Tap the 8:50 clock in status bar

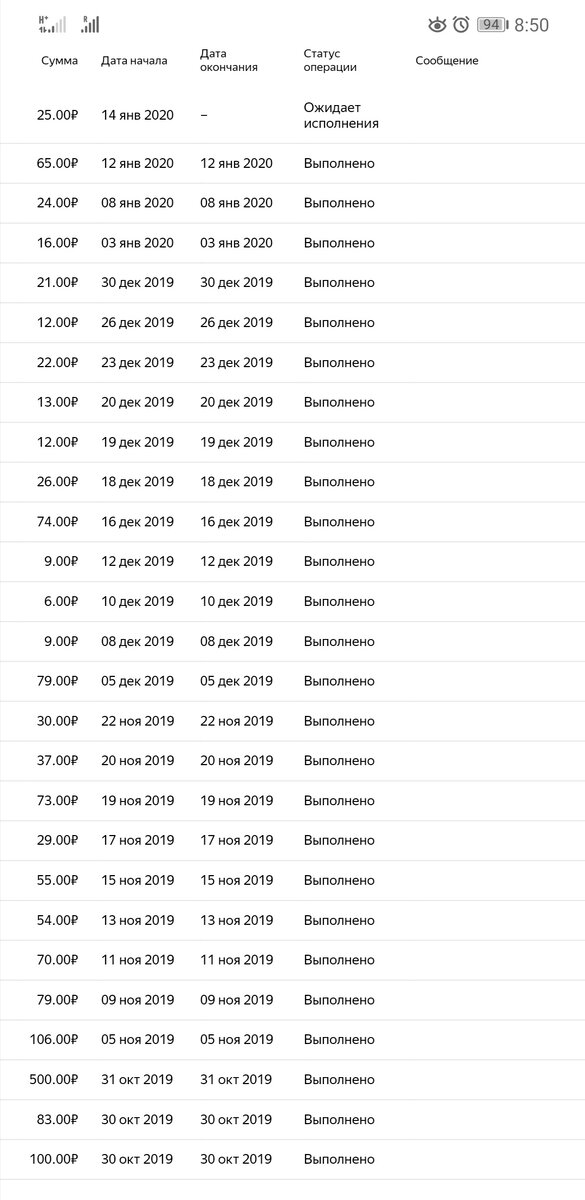531,25
